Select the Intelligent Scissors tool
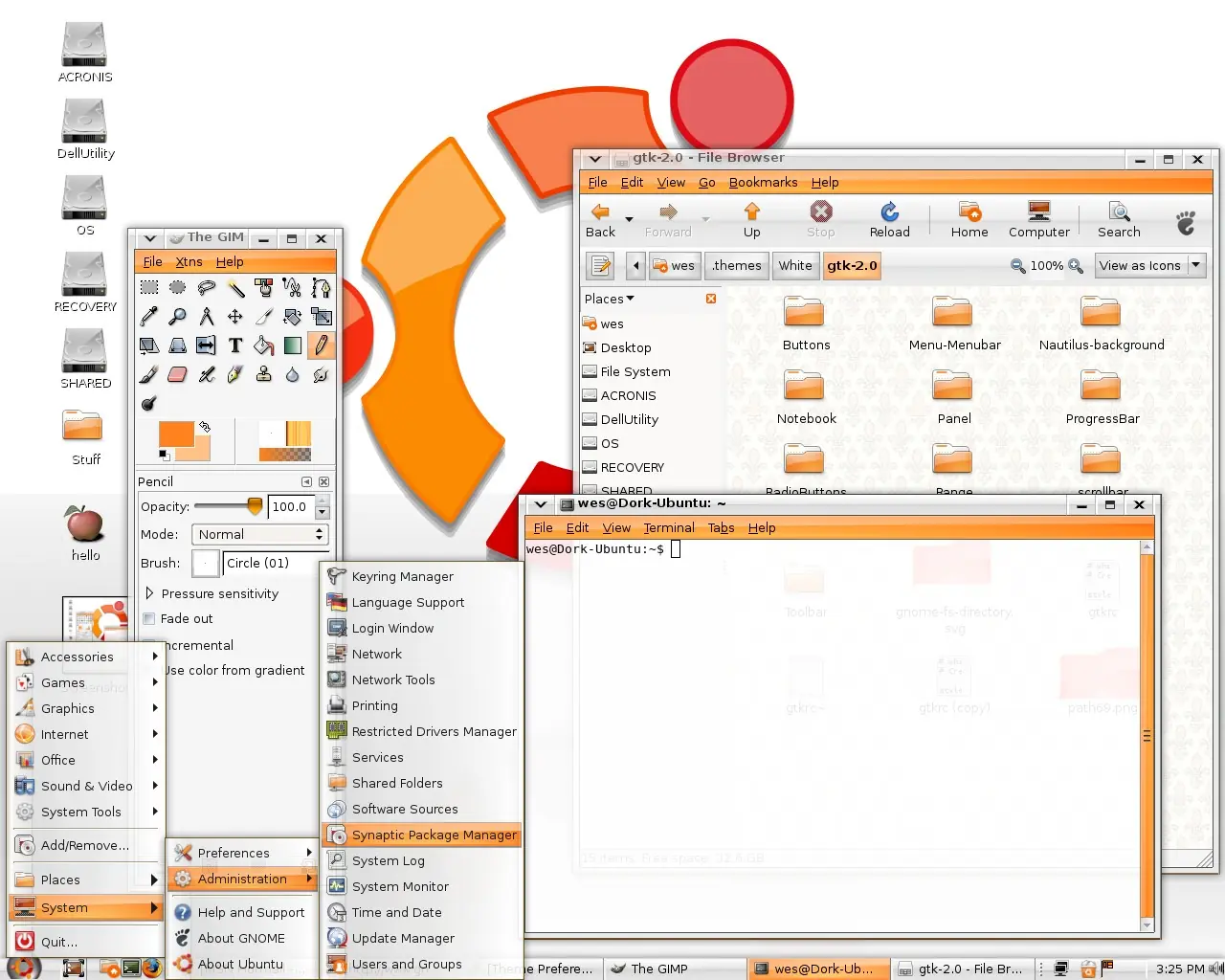Viewport: 1225px width, 980px height. [x=293, y=287]
